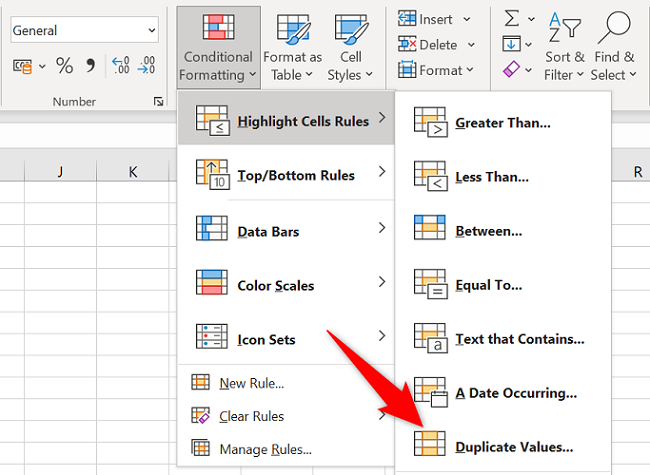
Task: Expand the Clear dropdown arrow
Action: [x=529, y=70]
